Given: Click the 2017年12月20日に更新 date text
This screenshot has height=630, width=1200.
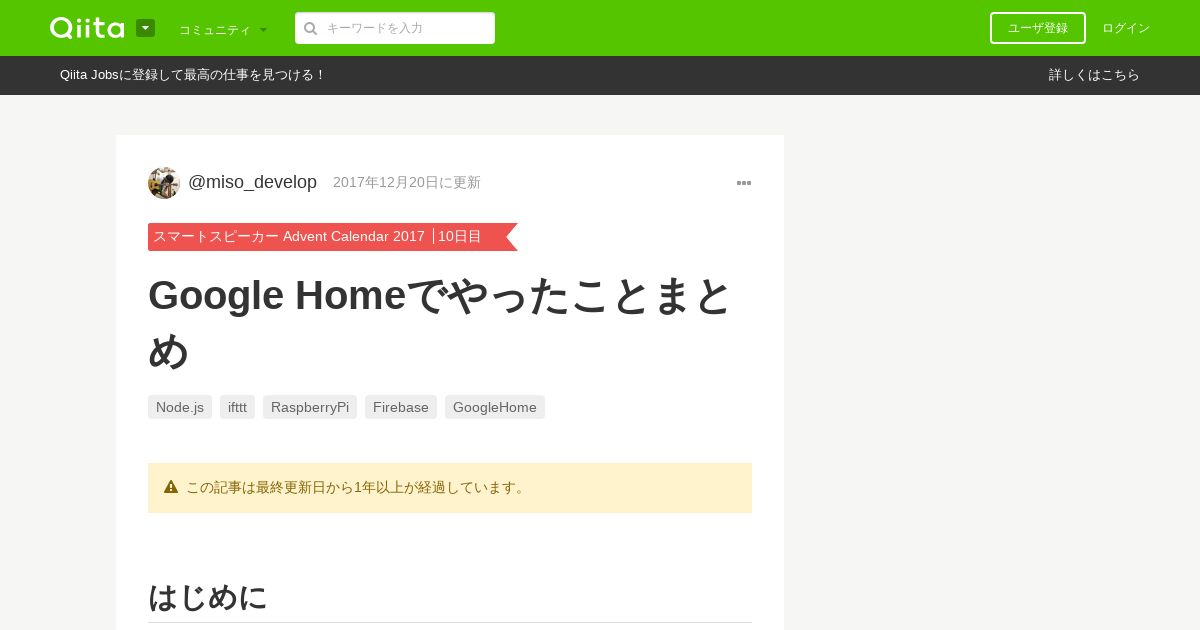Looking at the screenshot, I should click(x=407, y=182).
